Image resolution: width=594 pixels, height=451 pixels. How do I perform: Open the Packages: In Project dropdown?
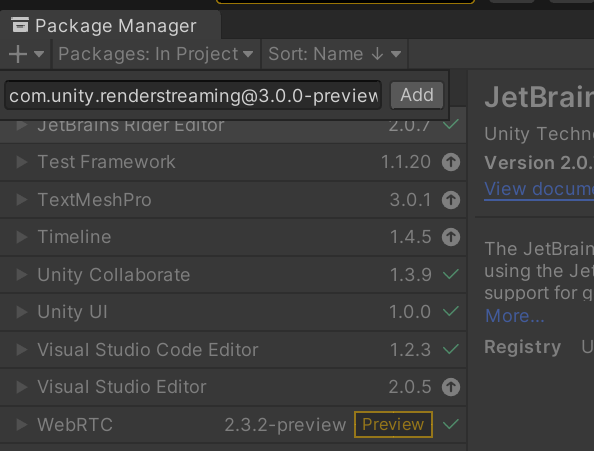(156, 54)
